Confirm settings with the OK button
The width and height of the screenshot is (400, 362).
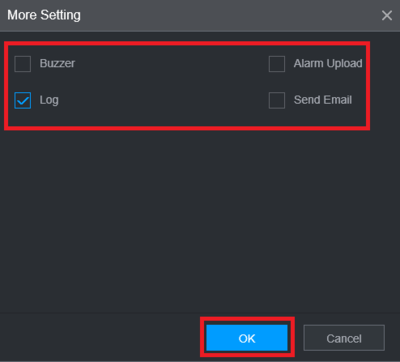[247, 338]
